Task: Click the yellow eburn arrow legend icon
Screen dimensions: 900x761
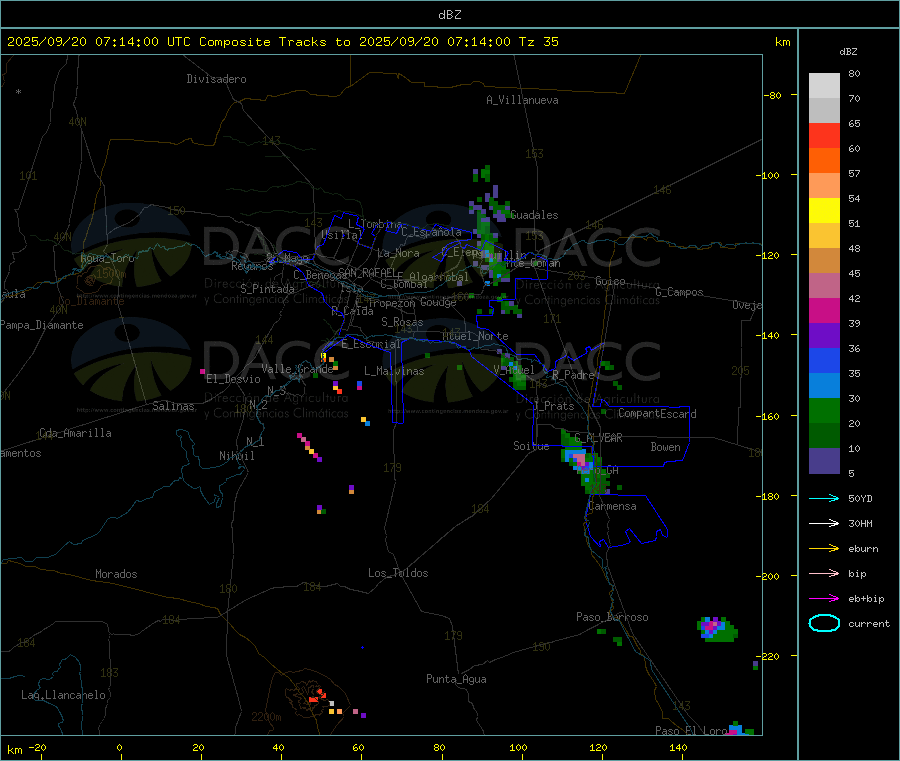Action: click(x=824, y=549)
